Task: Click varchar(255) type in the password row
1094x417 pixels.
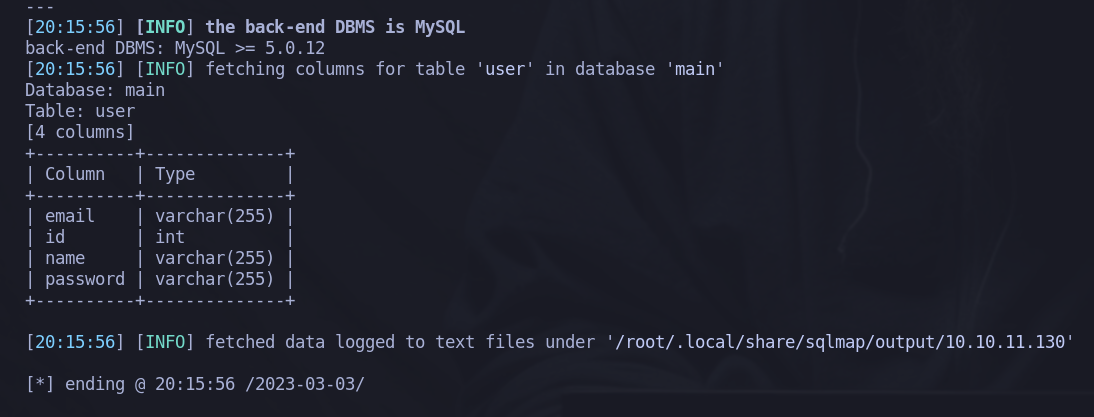Action: (215, 279)
